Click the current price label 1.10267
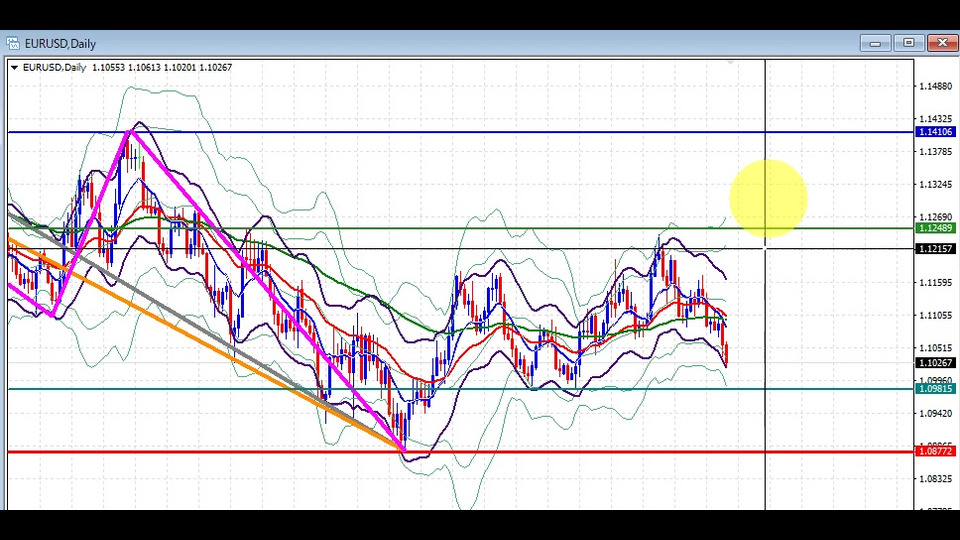Viewport: 960px width, 540px height. tap(935, 363)
